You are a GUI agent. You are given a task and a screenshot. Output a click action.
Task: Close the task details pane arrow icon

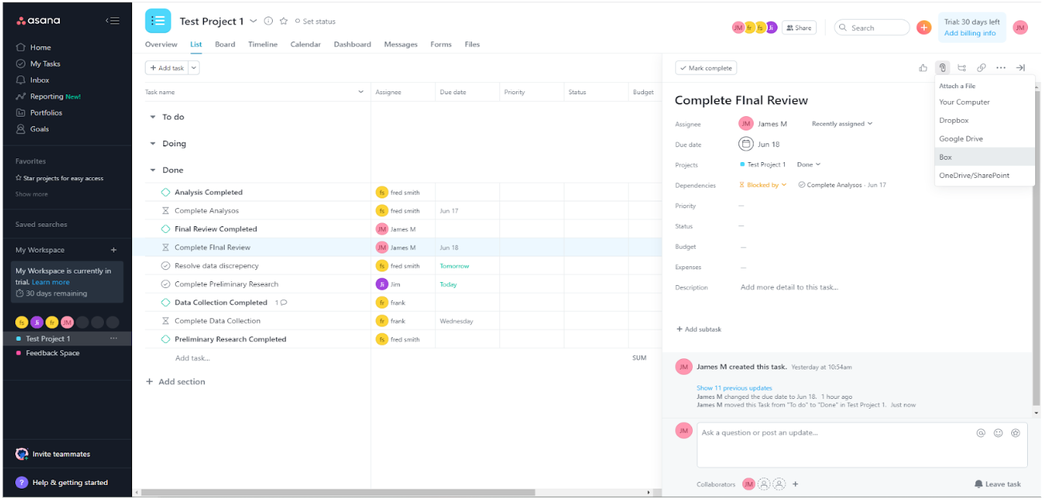[1020, 68]
